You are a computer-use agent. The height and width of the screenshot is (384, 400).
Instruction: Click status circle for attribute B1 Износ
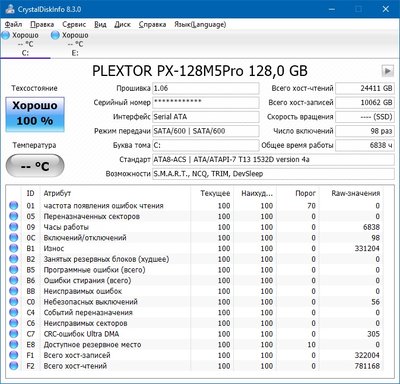[14, 248]
